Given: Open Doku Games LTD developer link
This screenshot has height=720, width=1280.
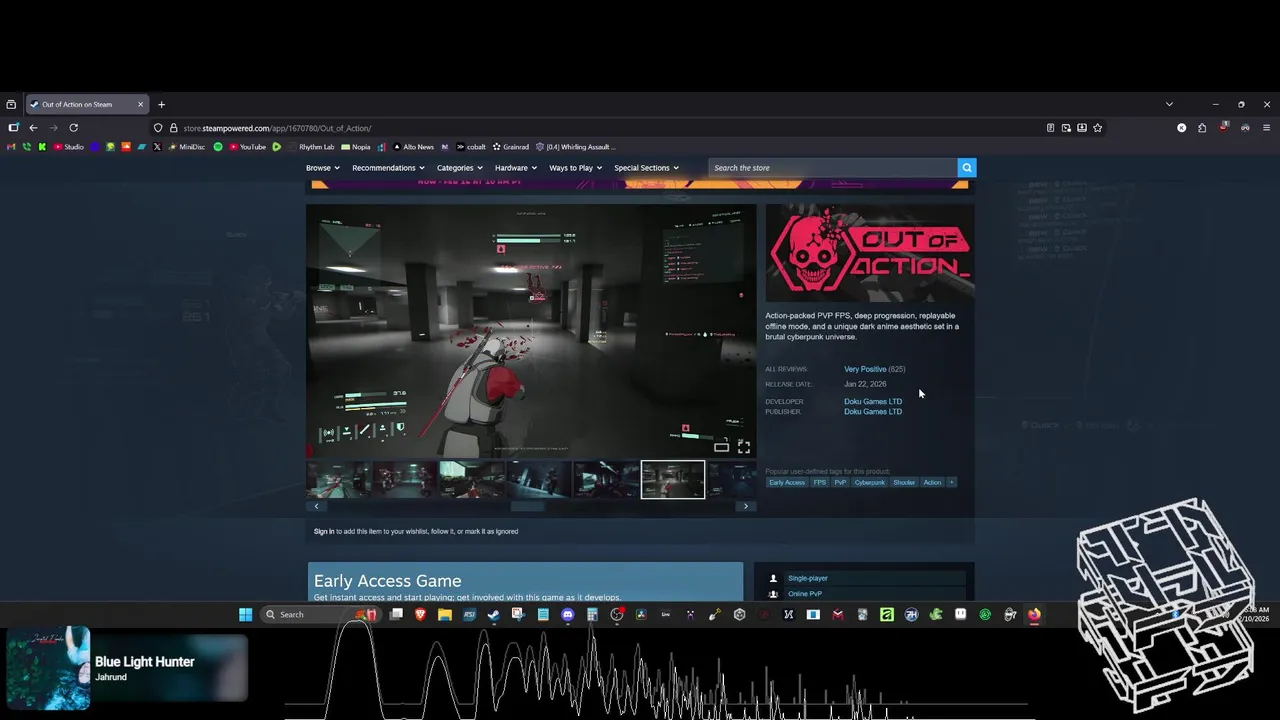Looking at the screenshot, I should tap(873, 401).
